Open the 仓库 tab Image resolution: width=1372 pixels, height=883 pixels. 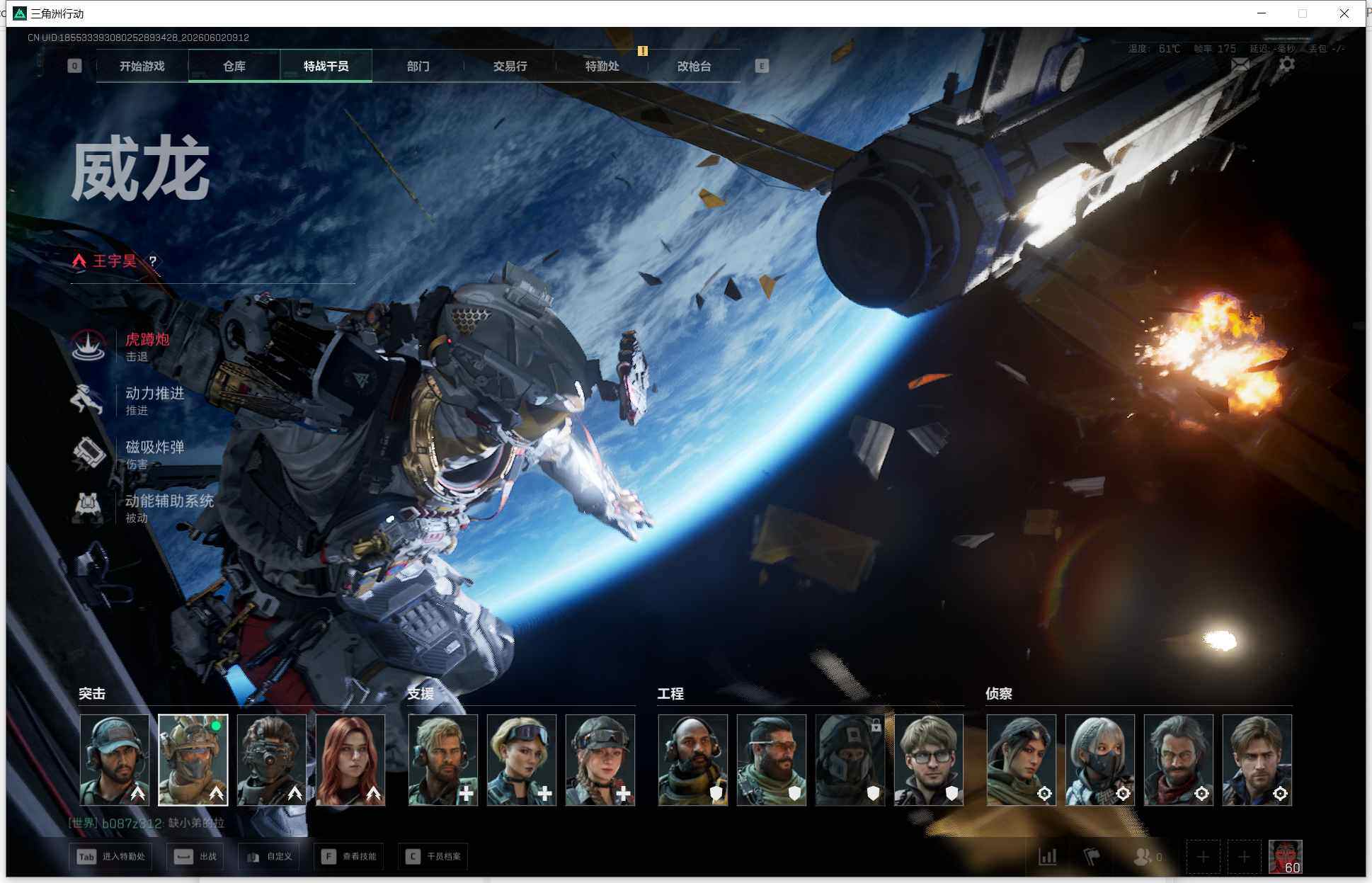234,66
